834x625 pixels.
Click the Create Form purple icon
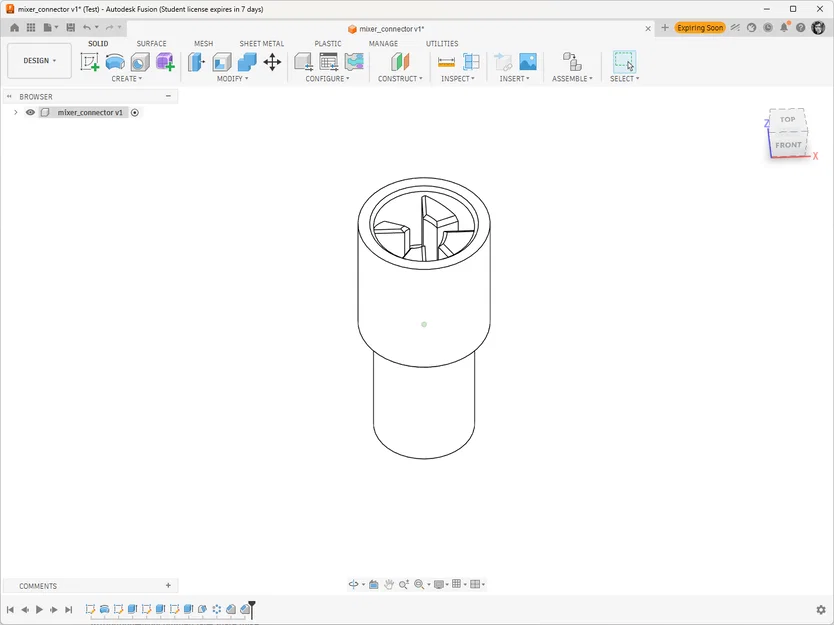point(165,62)
